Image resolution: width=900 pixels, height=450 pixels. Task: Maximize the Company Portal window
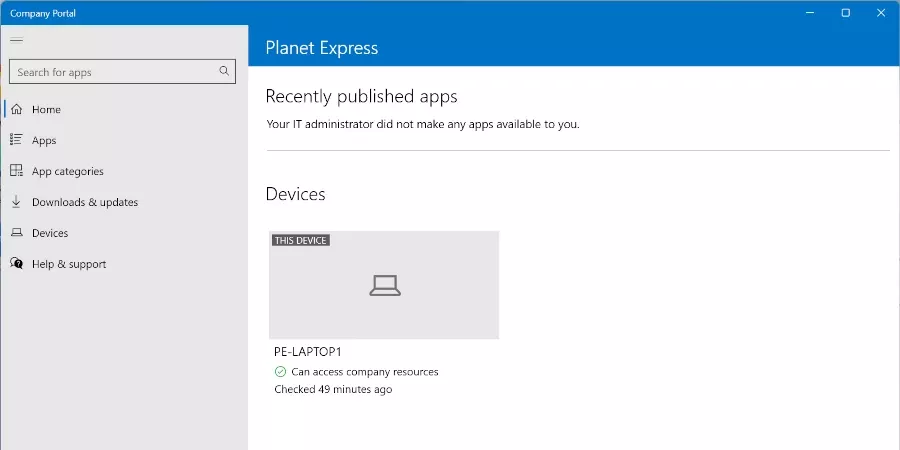point(845,13)
